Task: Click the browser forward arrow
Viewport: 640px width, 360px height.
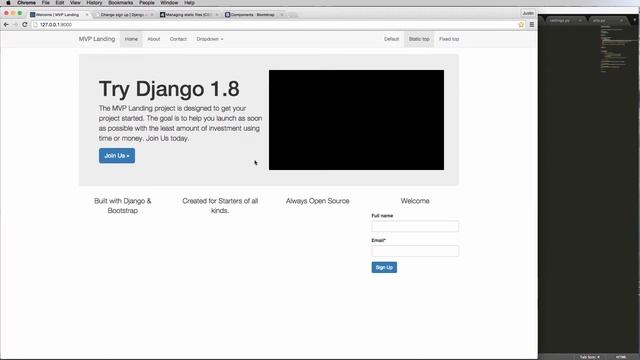Action: 15,24
